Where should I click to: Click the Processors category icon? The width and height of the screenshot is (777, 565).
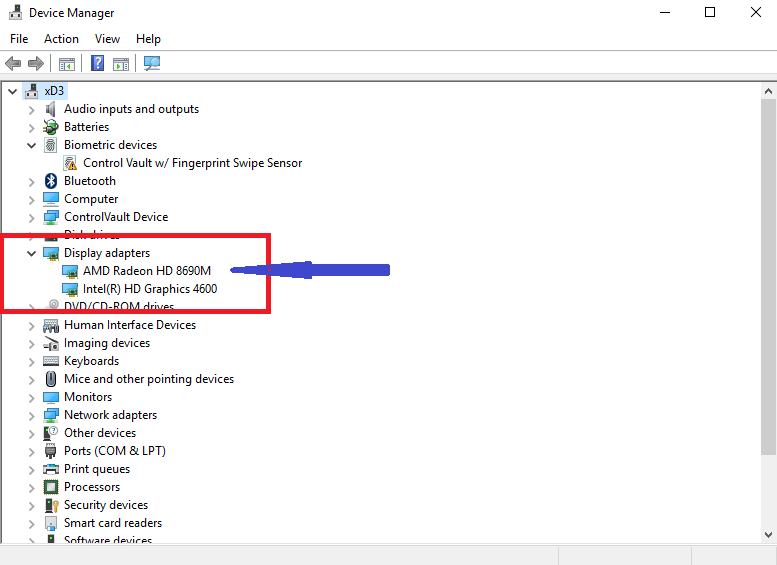pos(52,487)
